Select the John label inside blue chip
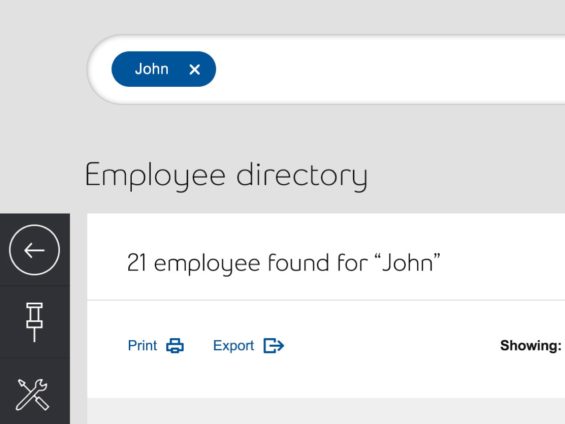Screen dimensions: 565x424 [152, 69]
